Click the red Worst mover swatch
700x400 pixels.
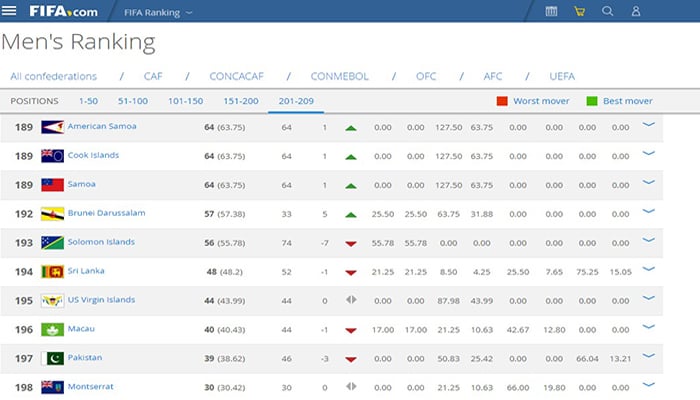[502, 101]
